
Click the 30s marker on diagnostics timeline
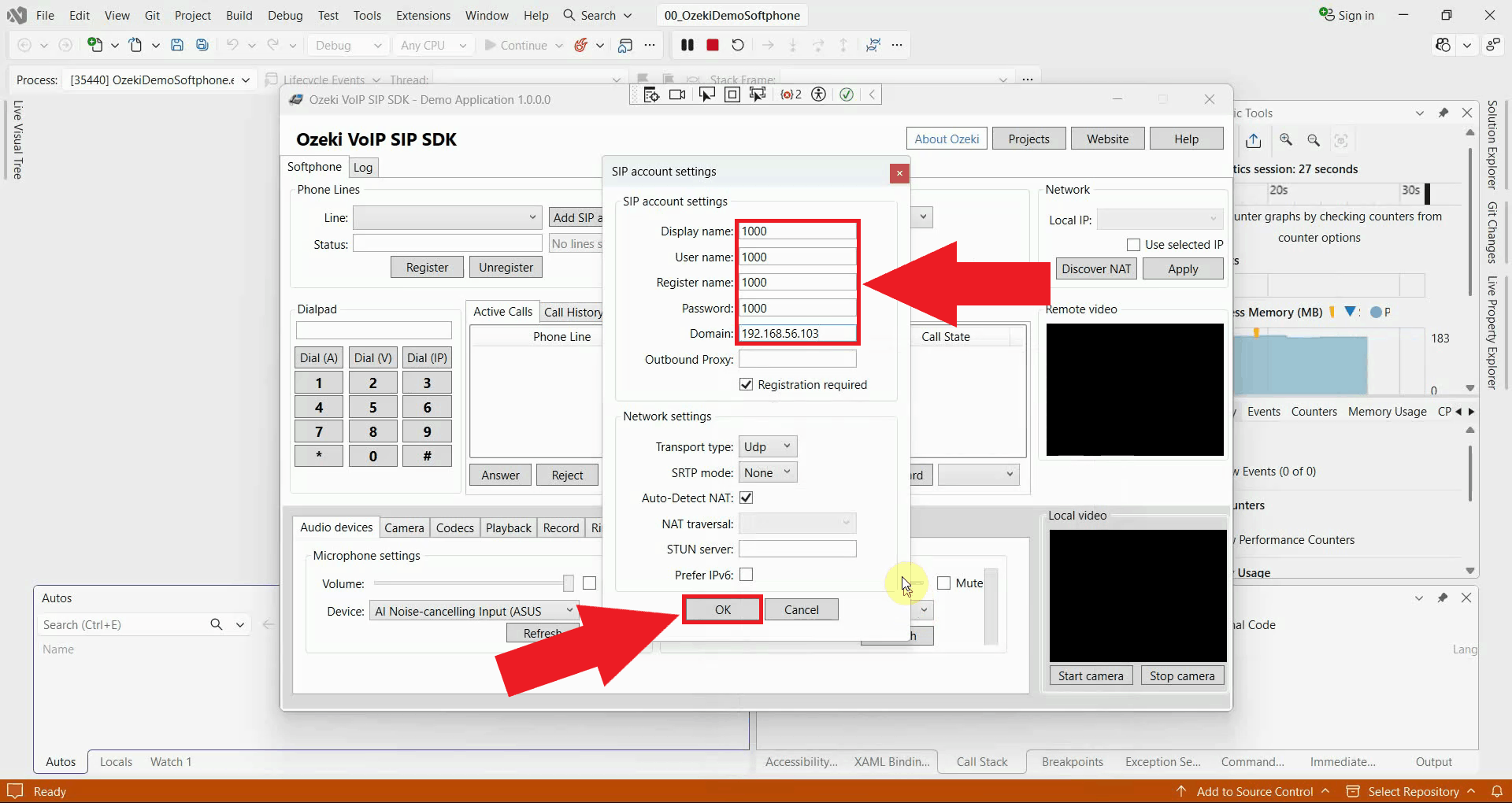coord(1410,190)
